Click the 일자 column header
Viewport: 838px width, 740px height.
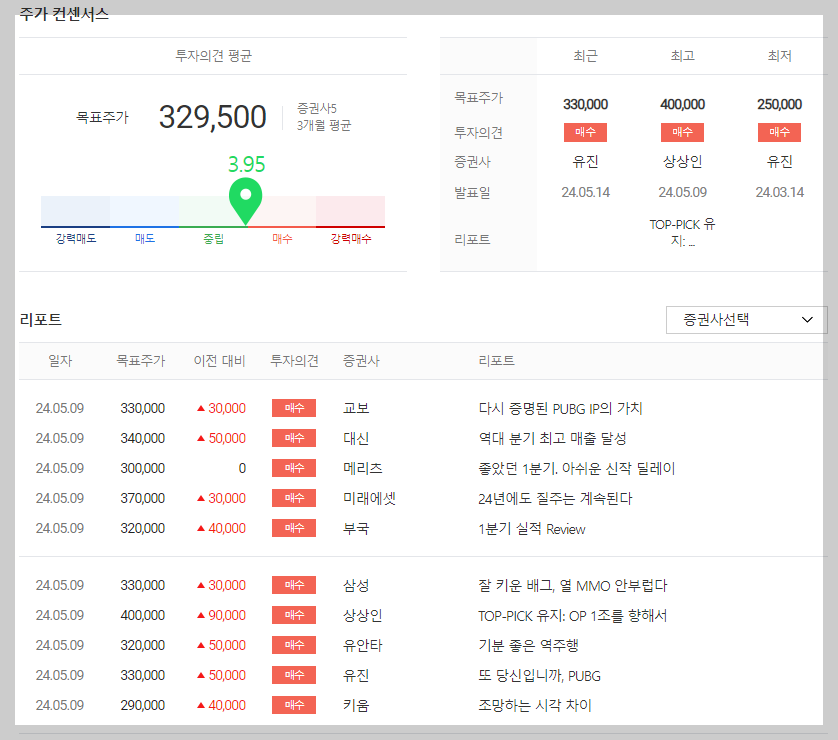click(x=60, y=361)
